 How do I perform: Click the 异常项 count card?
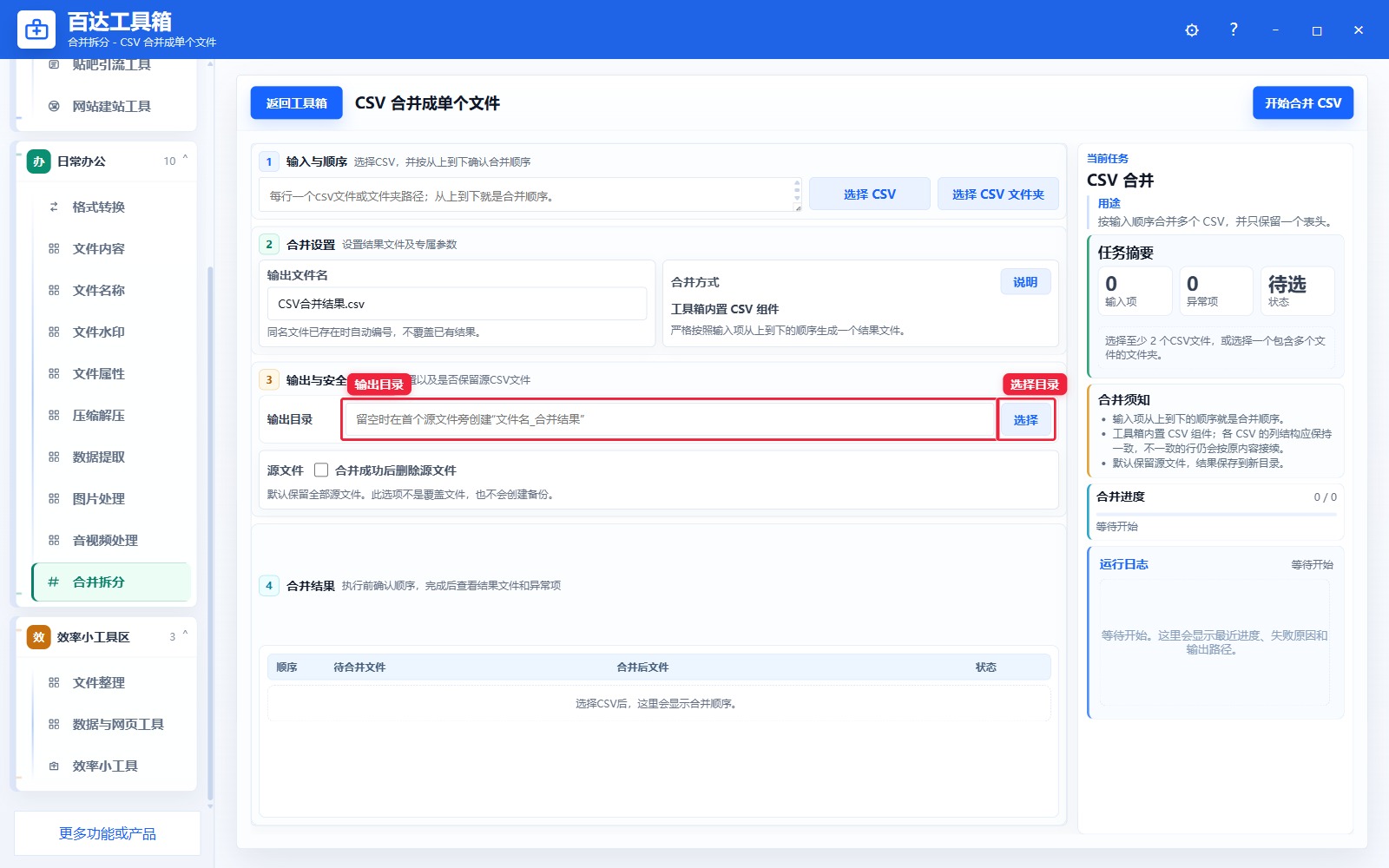click(1216, 291)
